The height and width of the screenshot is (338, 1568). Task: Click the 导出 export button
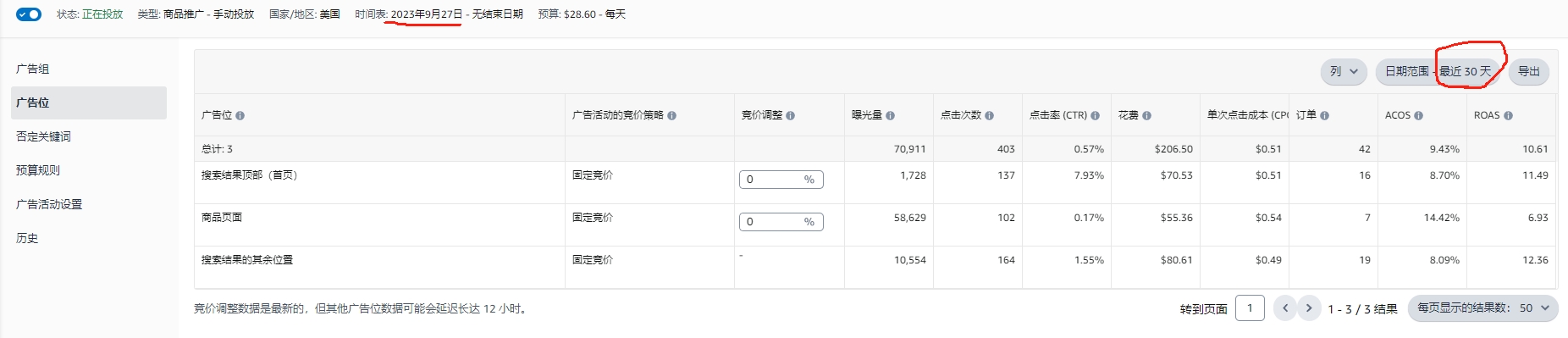point(1528,72)
